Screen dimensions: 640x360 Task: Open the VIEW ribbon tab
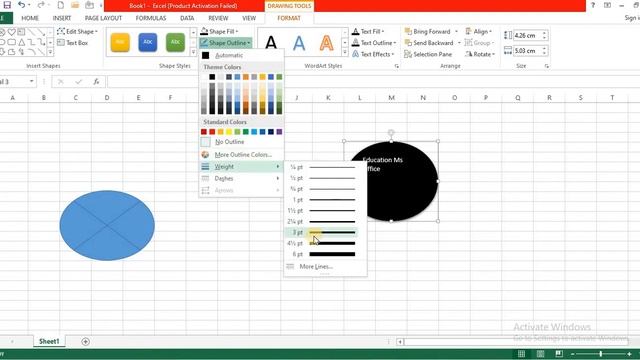click(x=249, y=18)
